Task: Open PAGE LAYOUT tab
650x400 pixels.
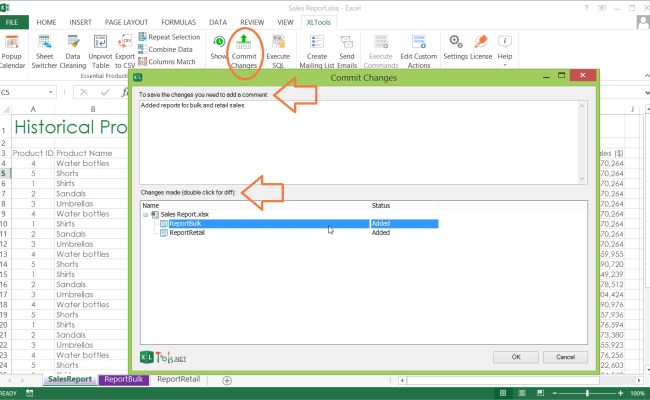Action: 126,22
